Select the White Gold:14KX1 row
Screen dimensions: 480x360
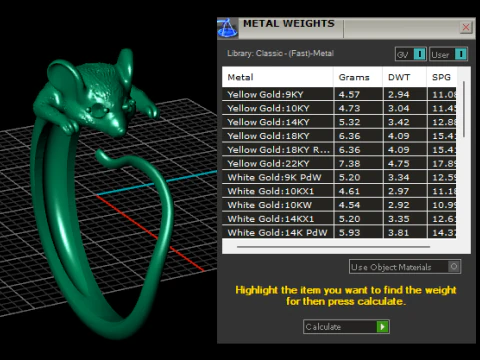tap(339, 219)
